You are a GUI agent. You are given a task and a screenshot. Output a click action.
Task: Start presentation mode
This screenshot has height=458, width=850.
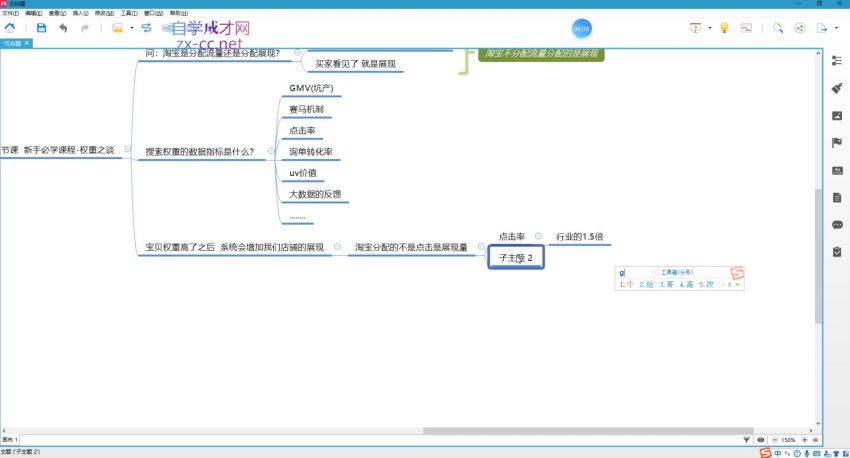tap(695, 28)
